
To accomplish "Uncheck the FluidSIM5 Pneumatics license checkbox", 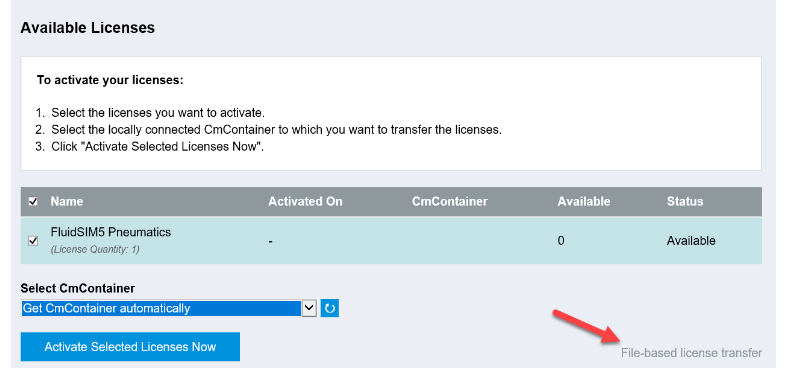I will tap(33, 241).
